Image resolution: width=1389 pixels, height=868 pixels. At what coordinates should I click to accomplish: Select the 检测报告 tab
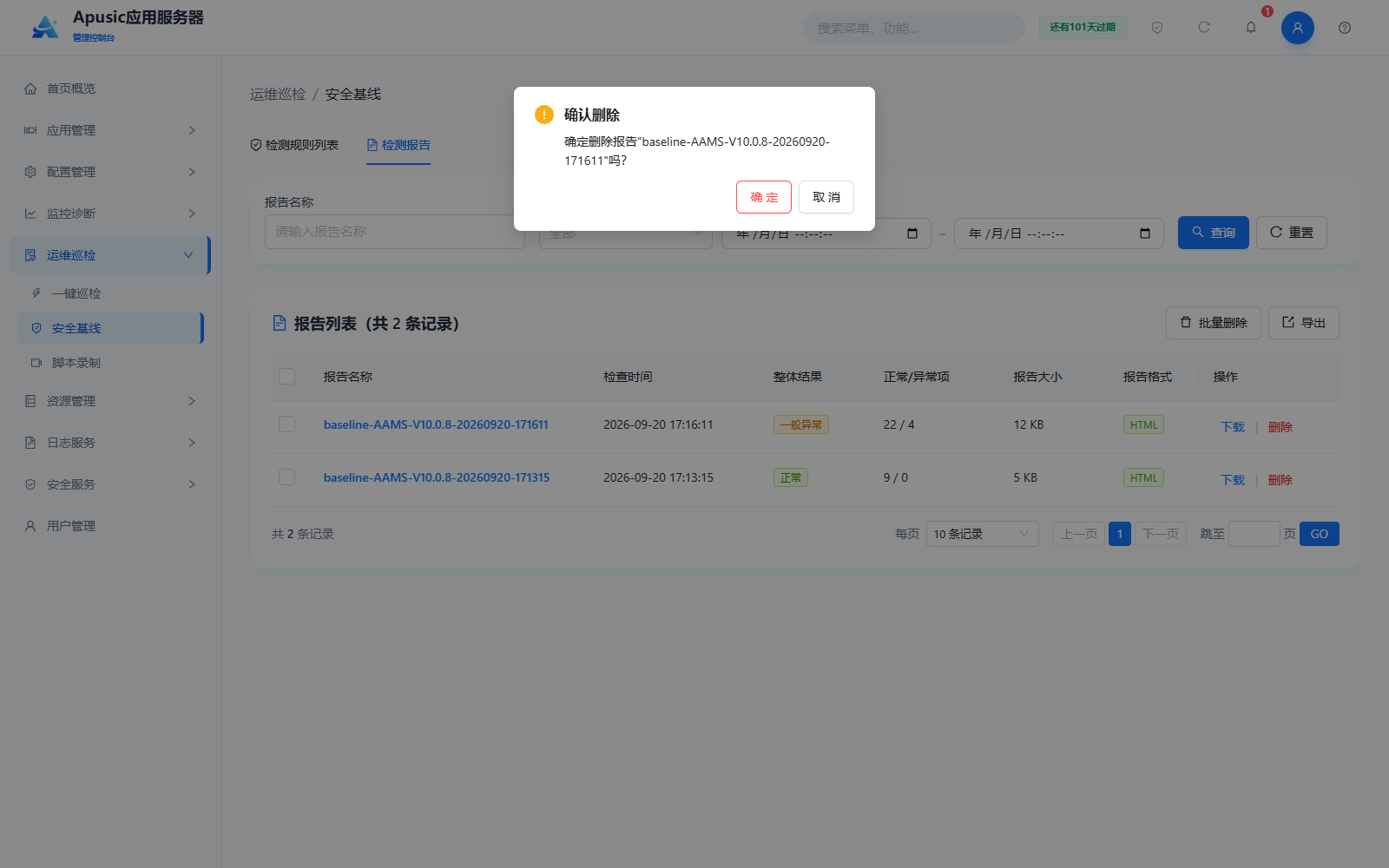398,145
